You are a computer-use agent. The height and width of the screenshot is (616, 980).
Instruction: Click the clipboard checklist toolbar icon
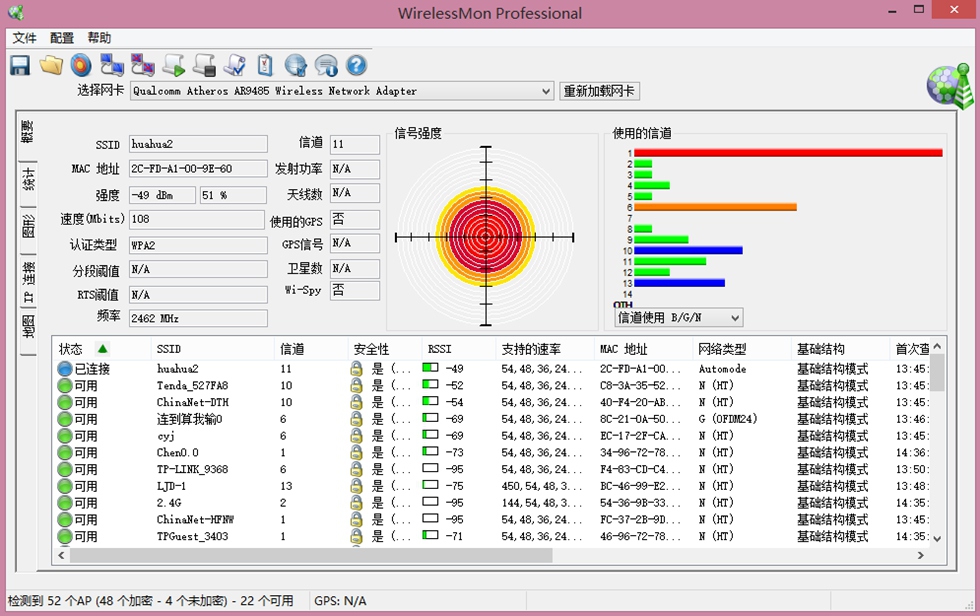266,65
